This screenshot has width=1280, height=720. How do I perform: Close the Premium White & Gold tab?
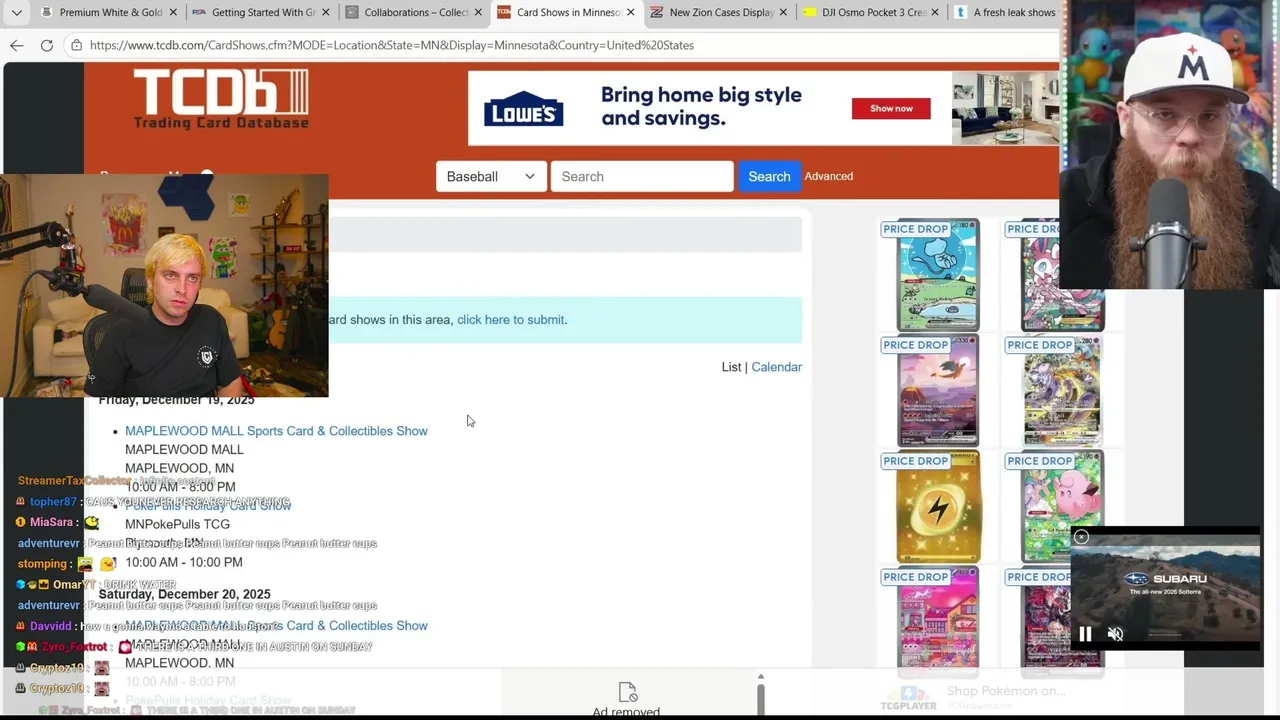173,13
